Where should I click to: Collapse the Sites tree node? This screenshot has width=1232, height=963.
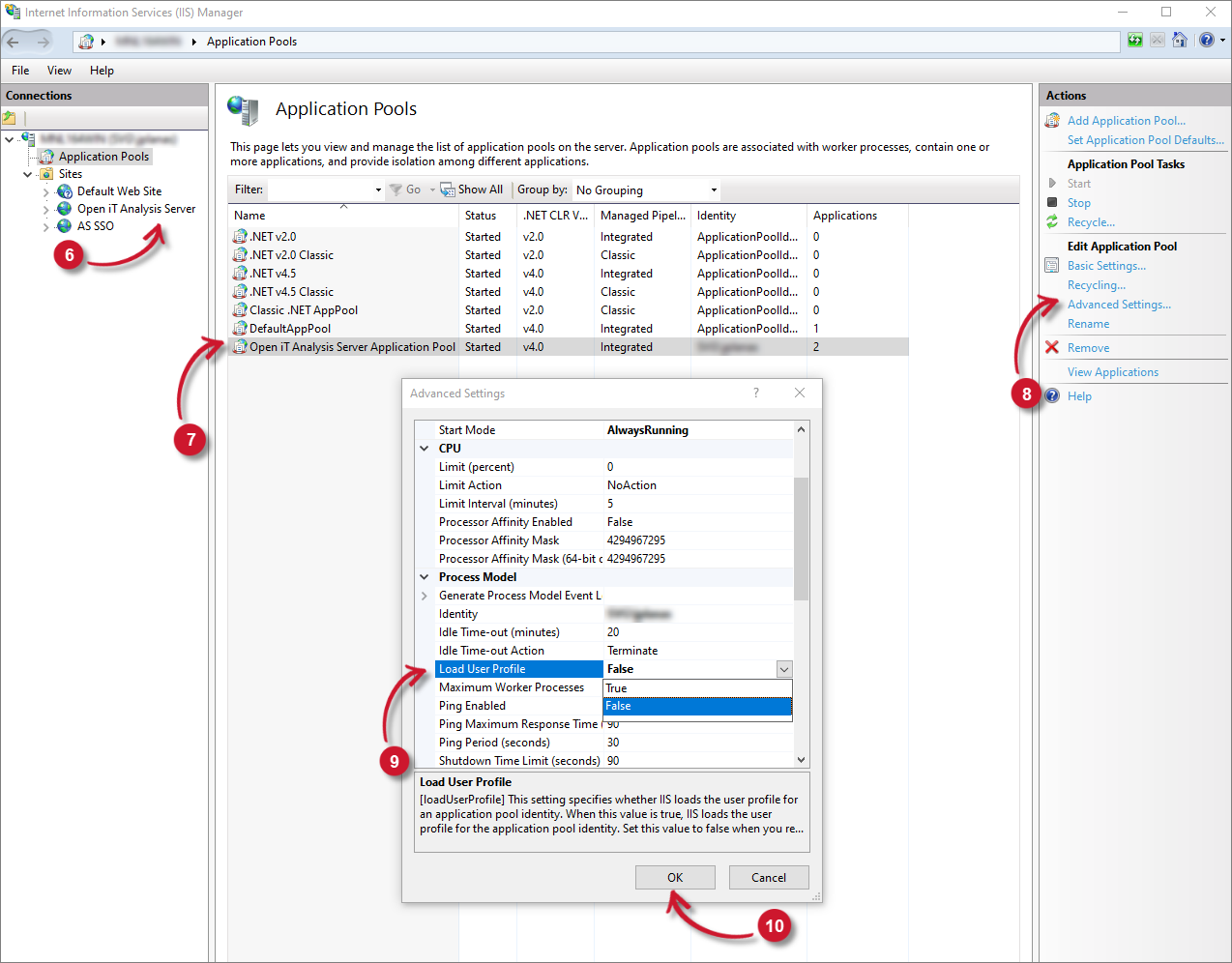[x=27, y=174]
